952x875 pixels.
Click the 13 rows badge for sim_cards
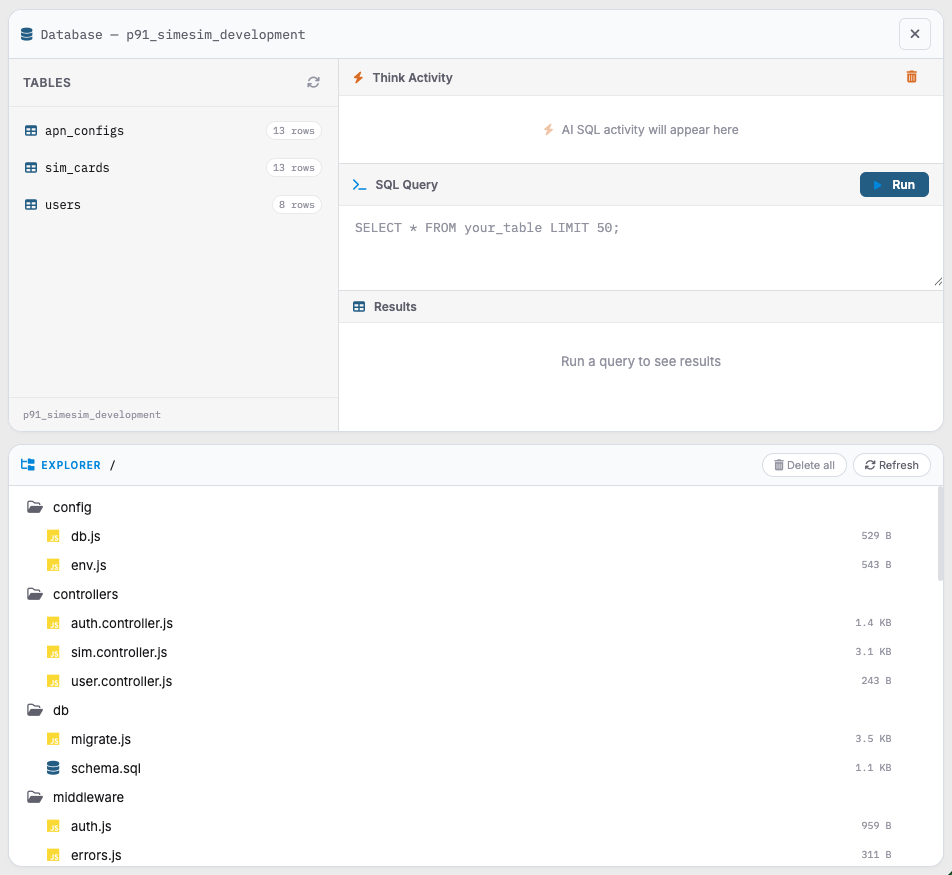[294, 168]
